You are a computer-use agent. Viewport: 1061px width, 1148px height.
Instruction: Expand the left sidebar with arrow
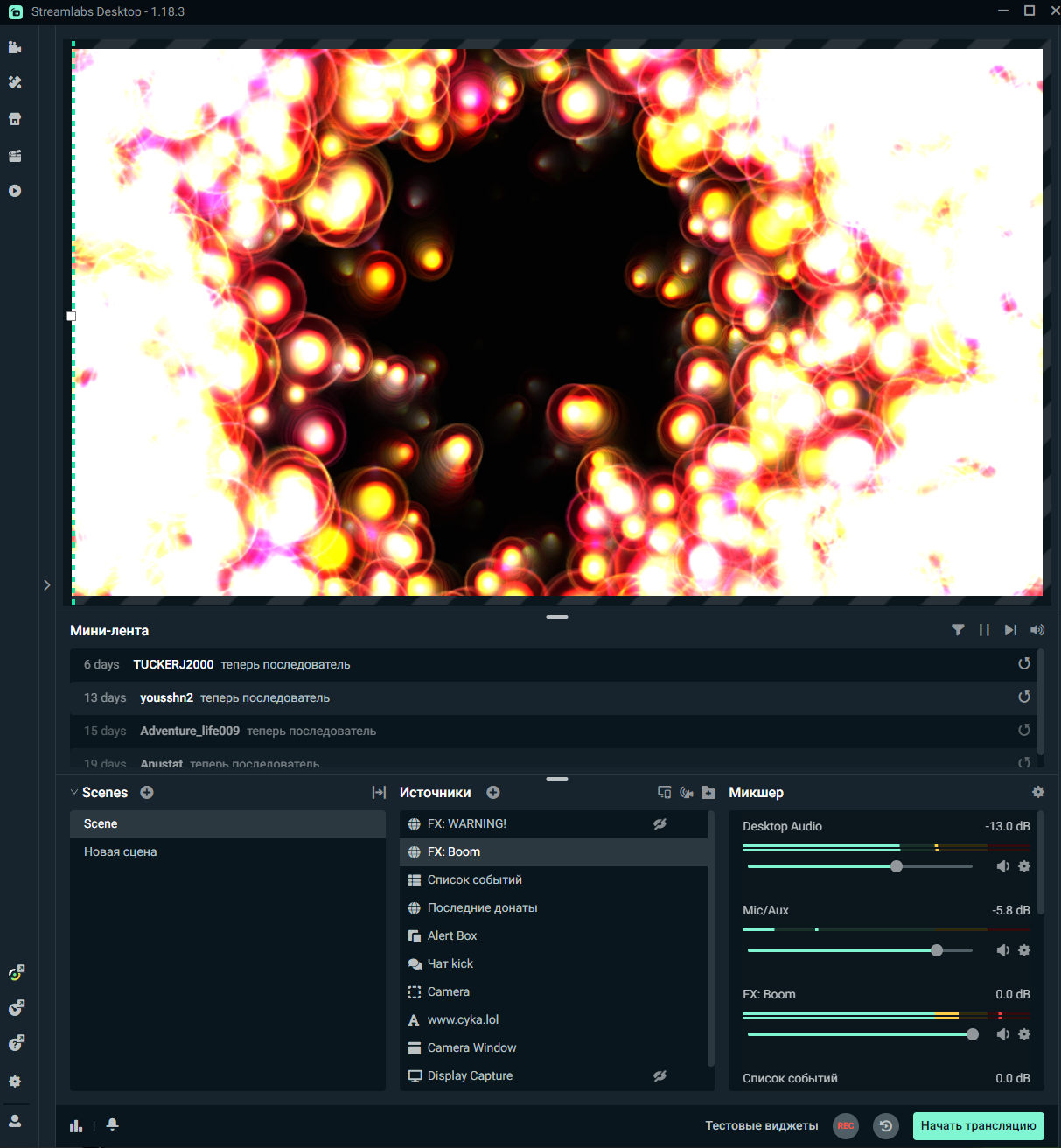coord(47,585)
